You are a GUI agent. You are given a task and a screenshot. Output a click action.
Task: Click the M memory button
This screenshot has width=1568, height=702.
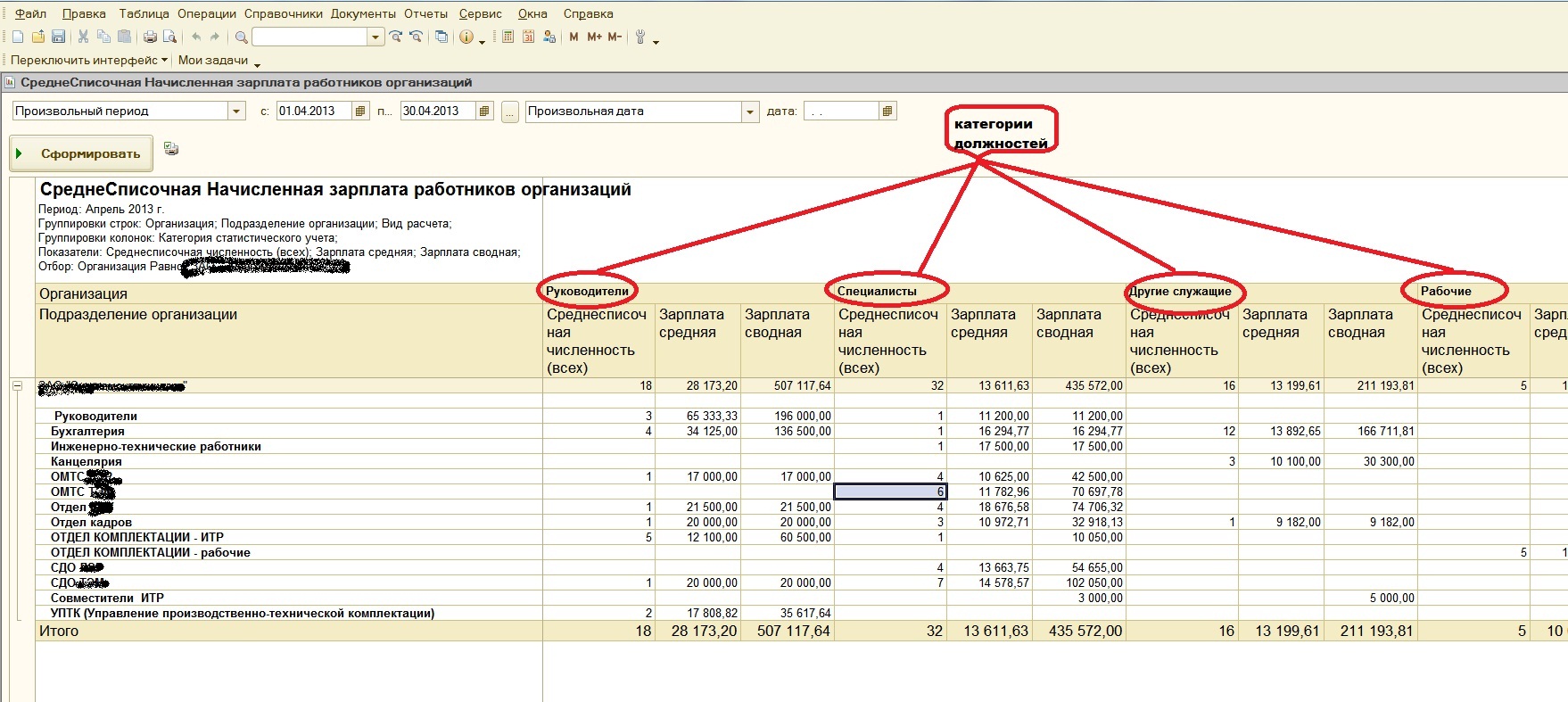point(574,37)
